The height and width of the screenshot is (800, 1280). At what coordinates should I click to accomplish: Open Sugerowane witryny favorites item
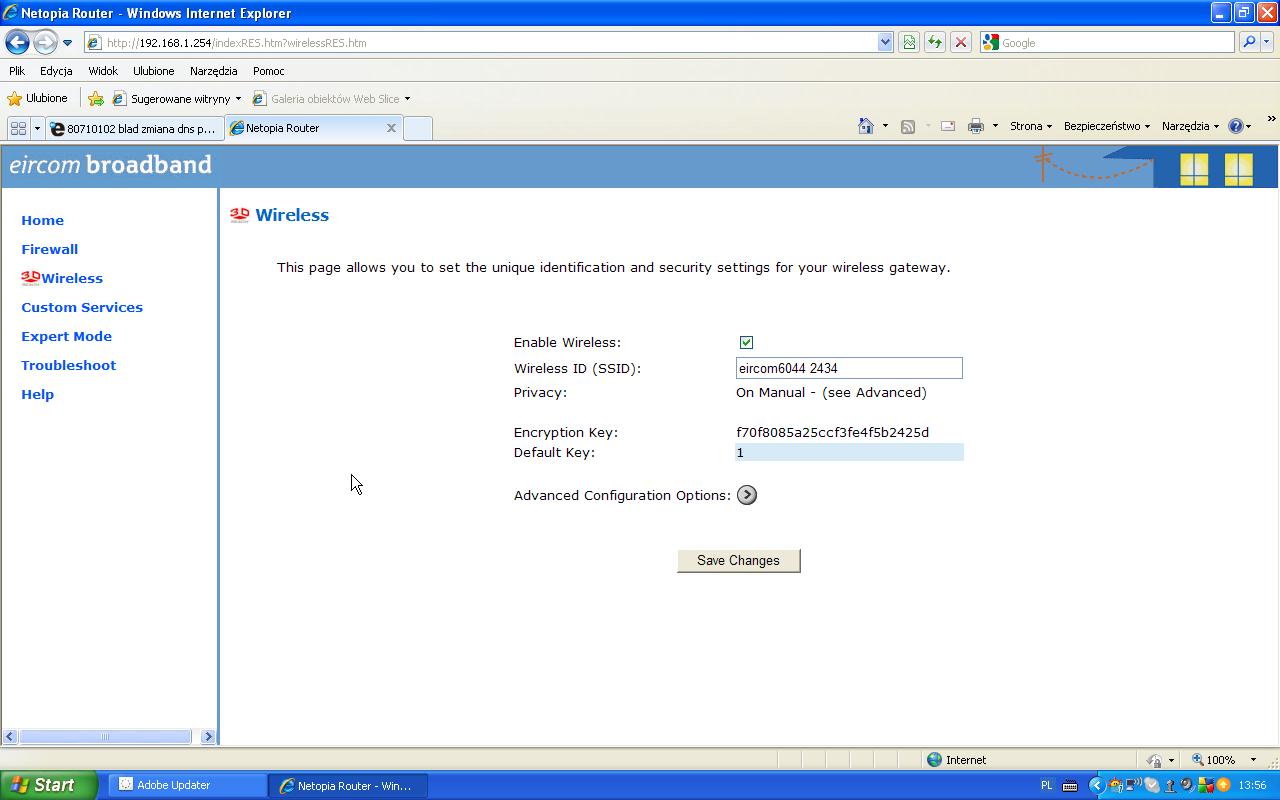point(177,99)
